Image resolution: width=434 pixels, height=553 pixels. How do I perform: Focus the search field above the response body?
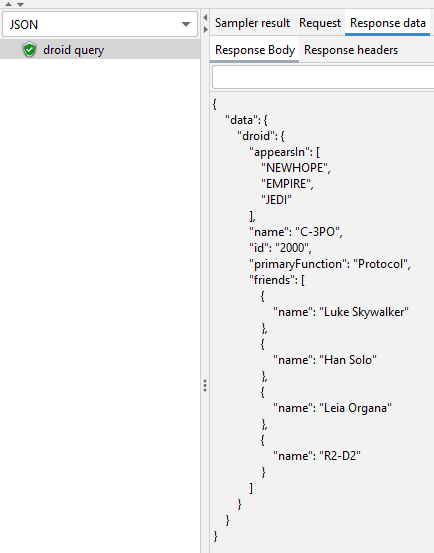coord(323,77)
